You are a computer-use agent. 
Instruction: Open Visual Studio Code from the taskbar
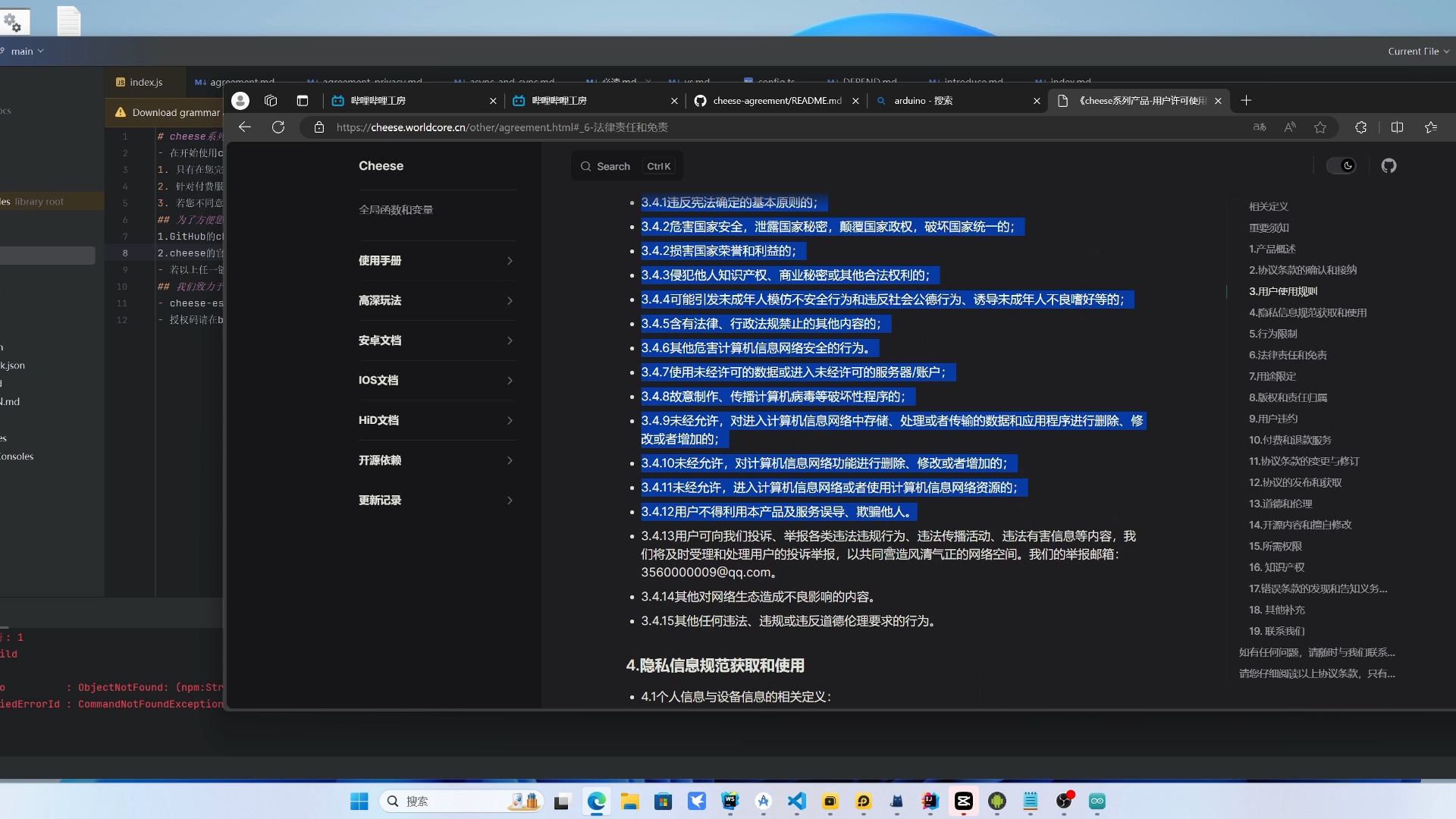[x=797, y=802]
